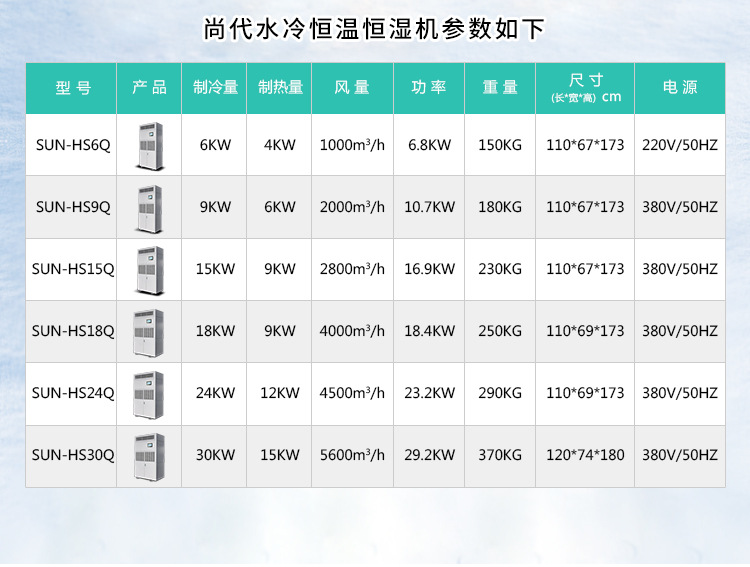Select the 180KG weight cell

pyautogui.click(x=500, y=207)
